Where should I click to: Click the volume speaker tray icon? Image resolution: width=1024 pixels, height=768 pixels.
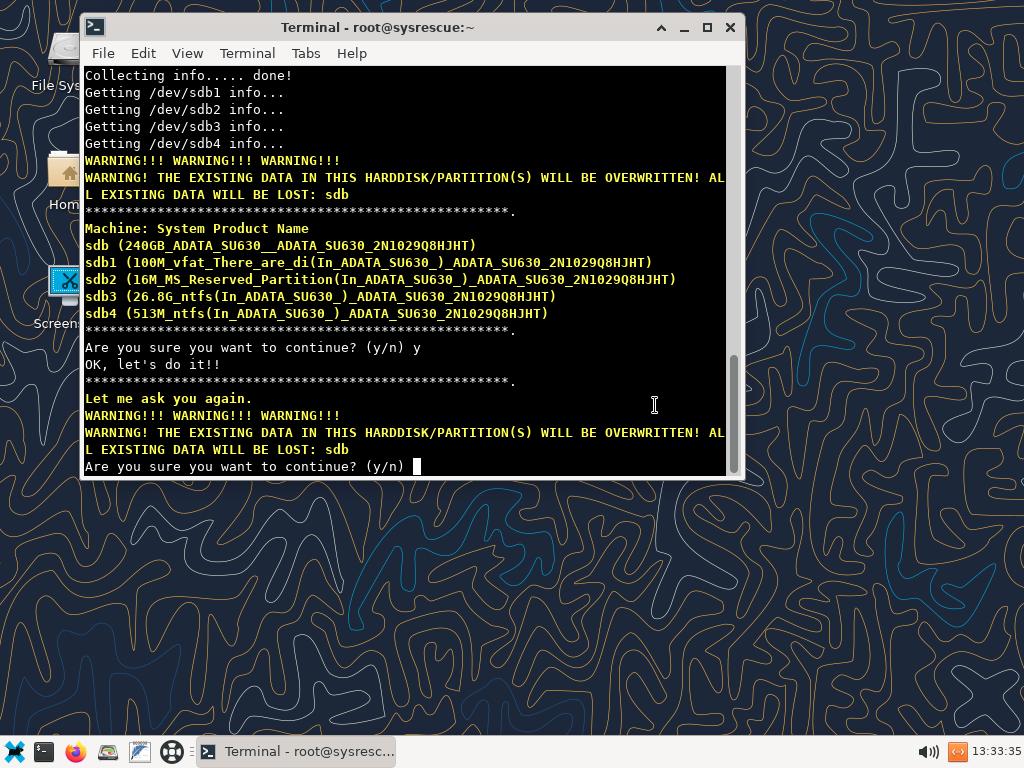pos(928,752)
